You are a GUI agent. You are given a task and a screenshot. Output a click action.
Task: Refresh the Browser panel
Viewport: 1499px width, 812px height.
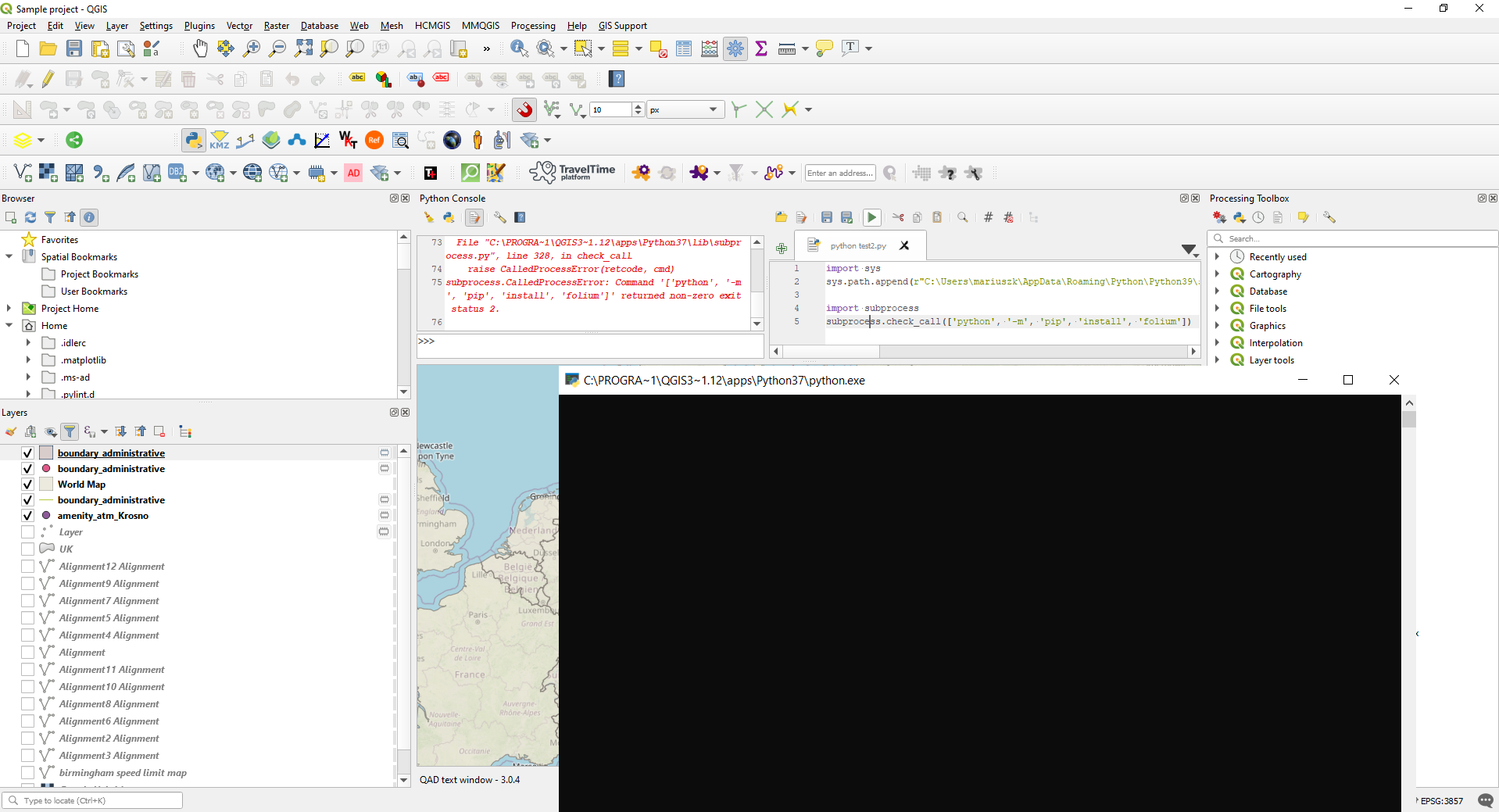(x=30, y=217)
